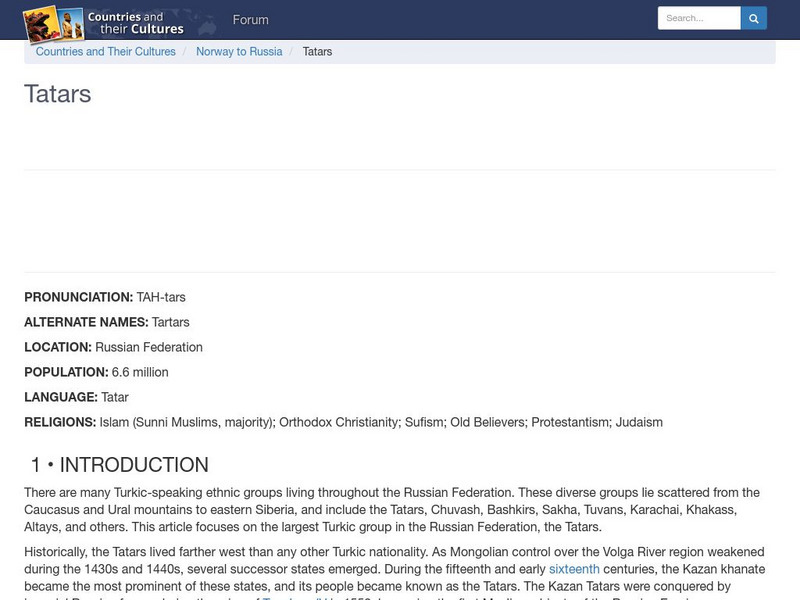This screenshot has height=600, width=800.
Task: Click the POPULATION label
Action: [x=66, y=372]
